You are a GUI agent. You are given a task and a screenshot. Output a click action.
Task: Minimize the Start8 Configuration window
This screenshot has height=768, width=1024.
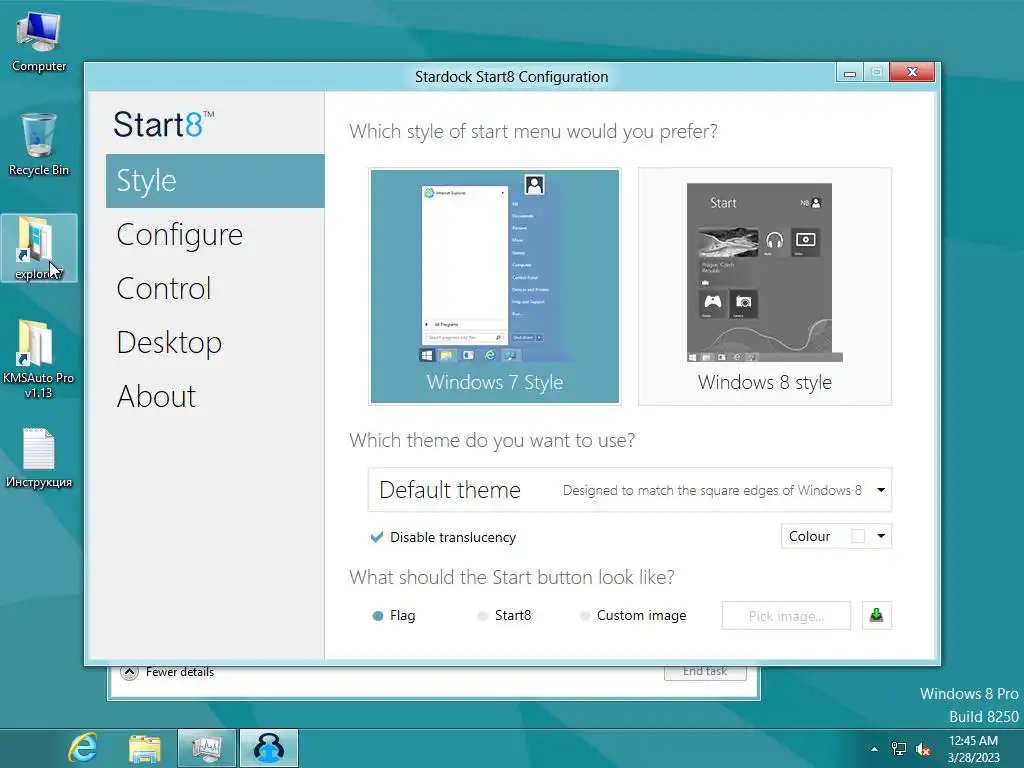pos(850,72)
